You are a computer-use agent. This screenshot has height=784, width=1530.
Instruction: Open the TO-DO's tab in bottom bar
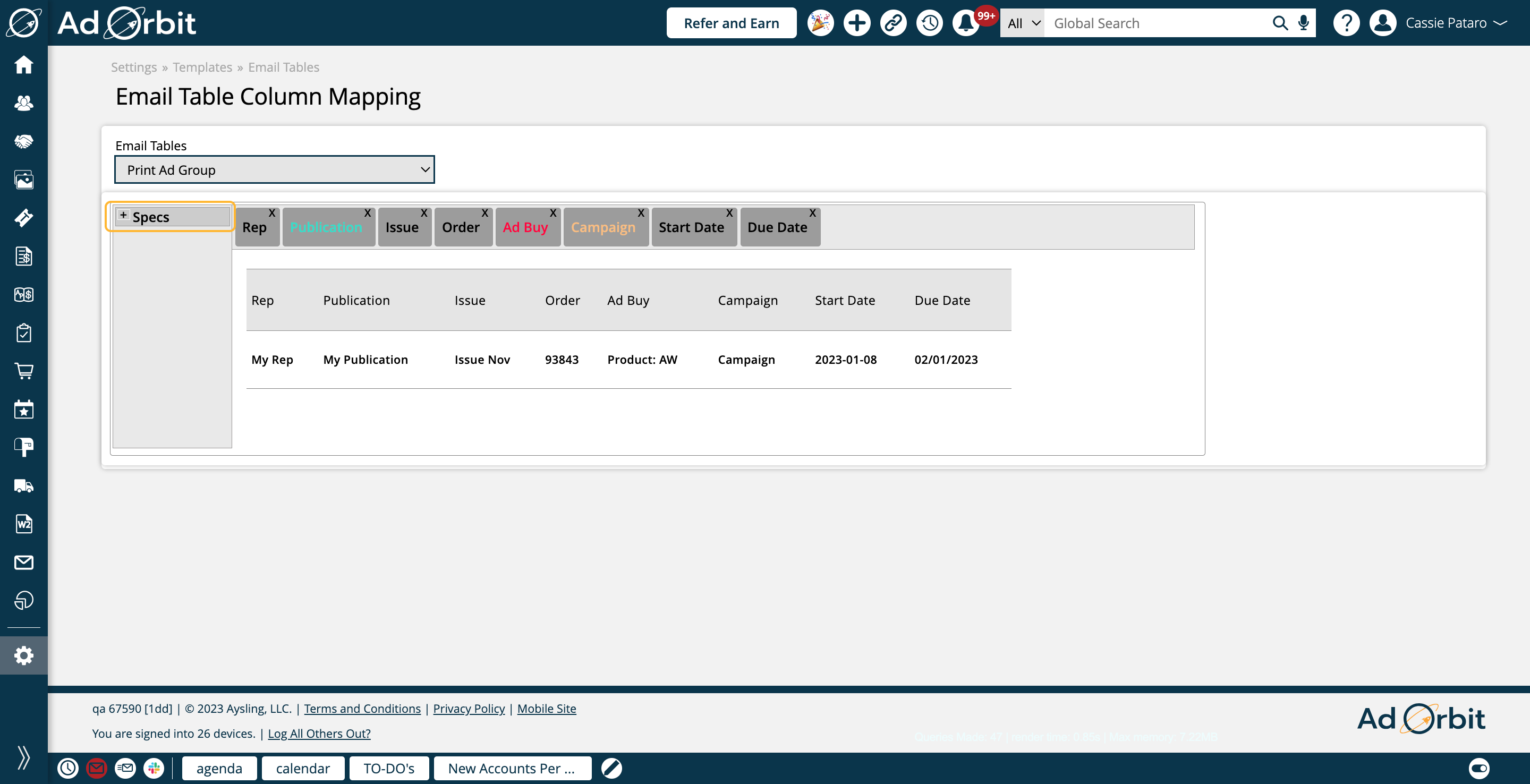click(388, 769)
